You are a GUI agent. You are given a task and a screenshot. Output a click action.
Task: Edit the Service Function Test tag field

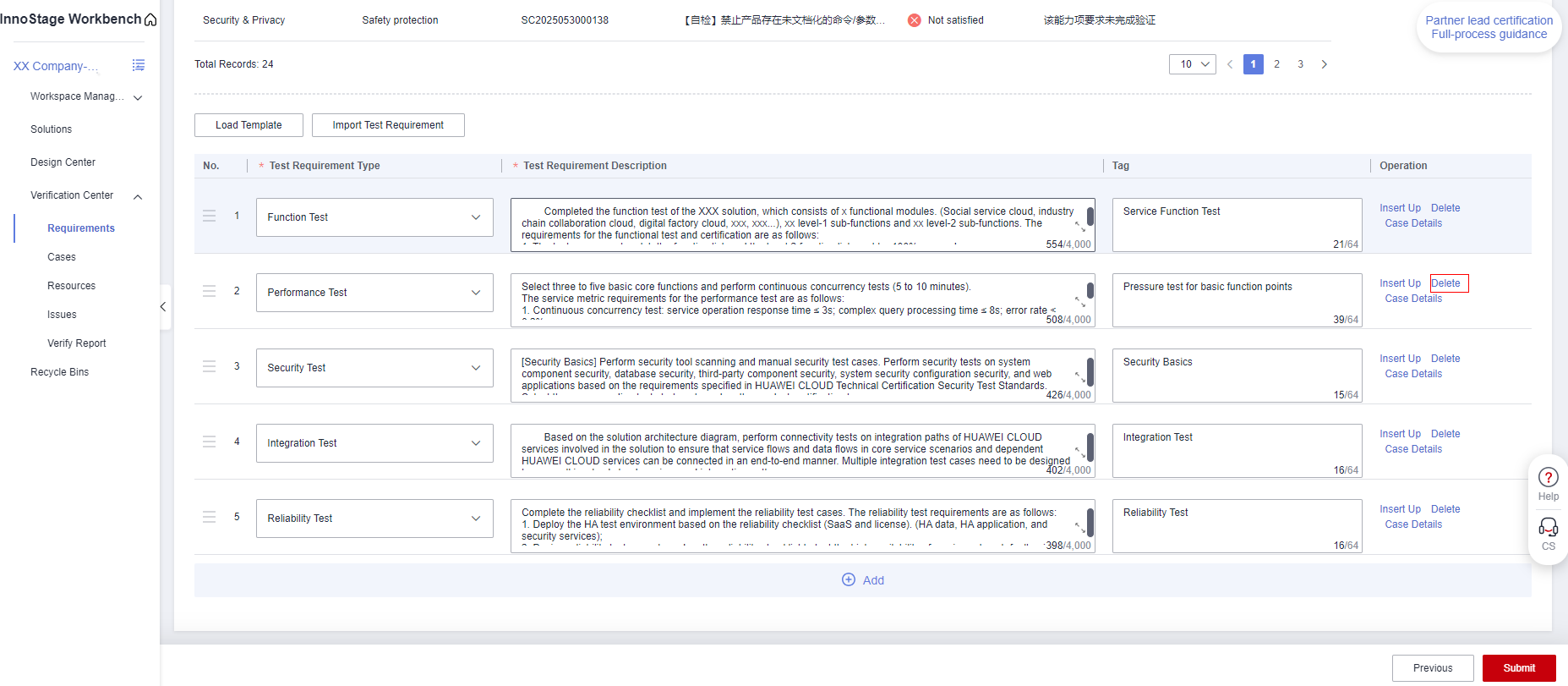pos(1237,225)
